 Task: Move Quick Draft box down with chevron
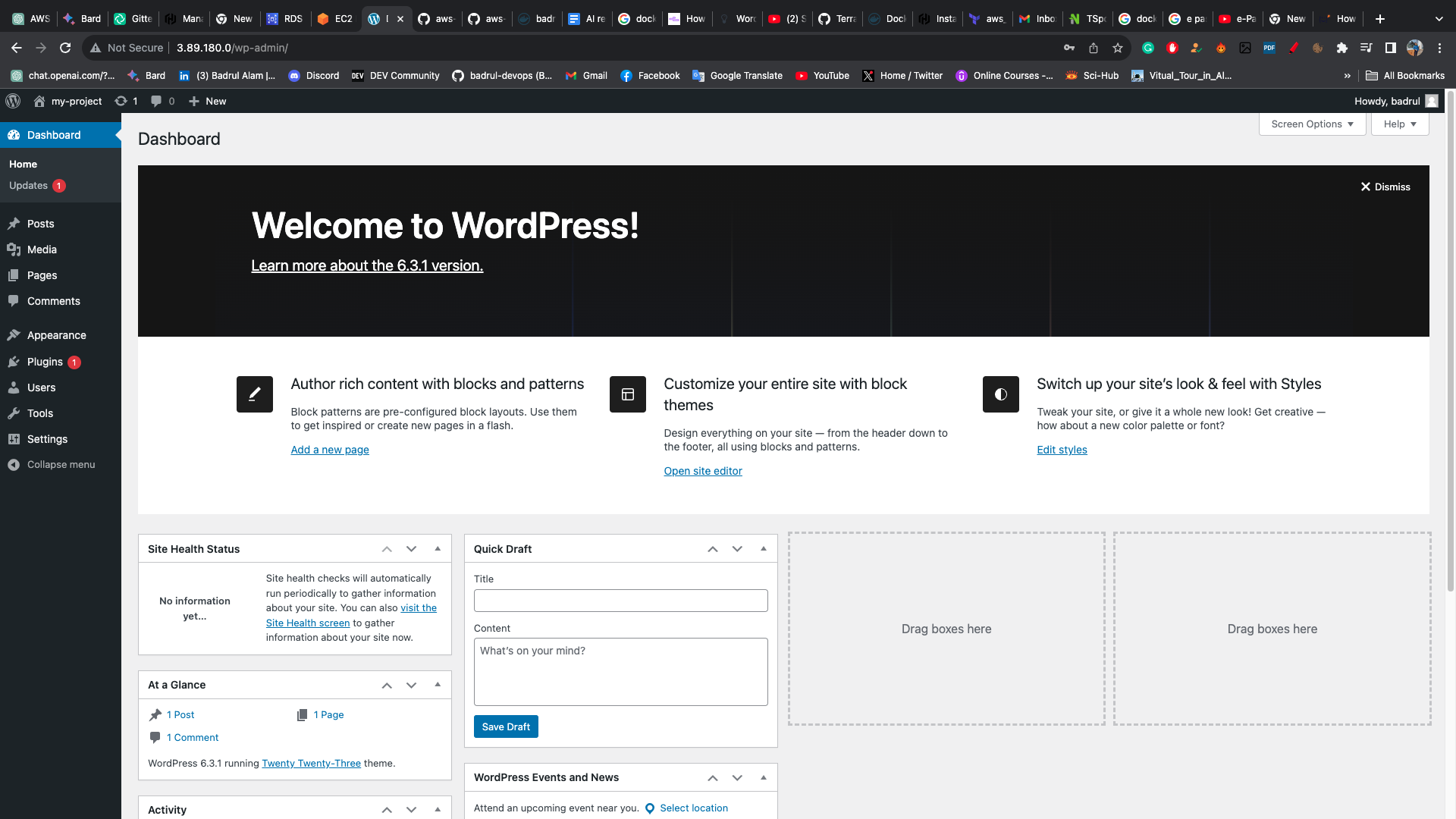pyautogui.click(x=737, y=549)
